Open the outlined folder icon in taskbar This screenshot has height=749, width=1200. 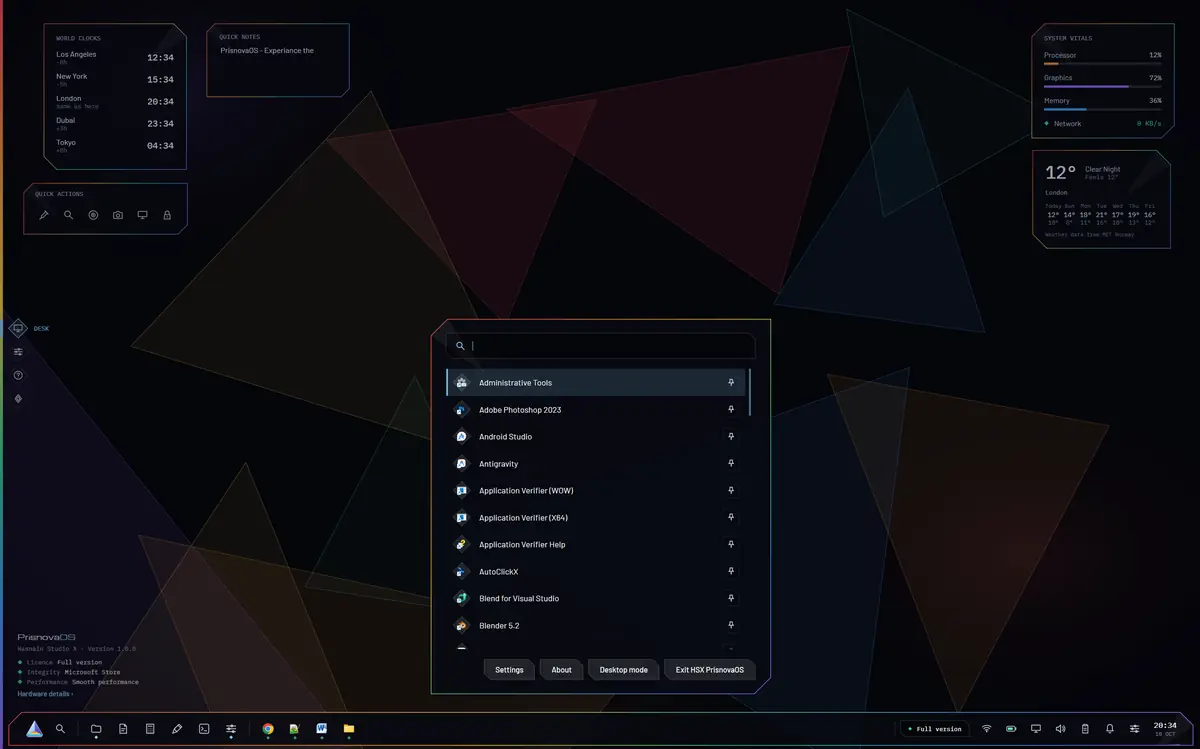click(x=96, y=729)
